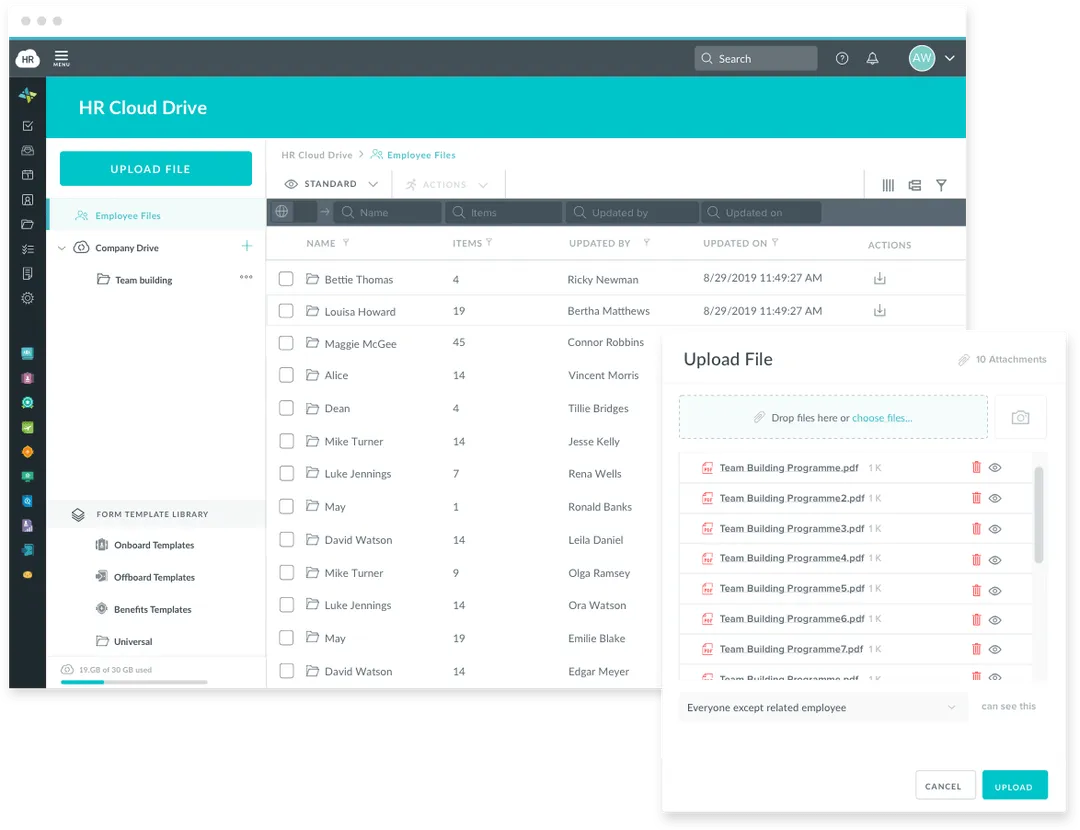This screenshot has width=1080, height=830.
Task: Select the Maggie McGee checkbox
Action: tap(286, 343)
